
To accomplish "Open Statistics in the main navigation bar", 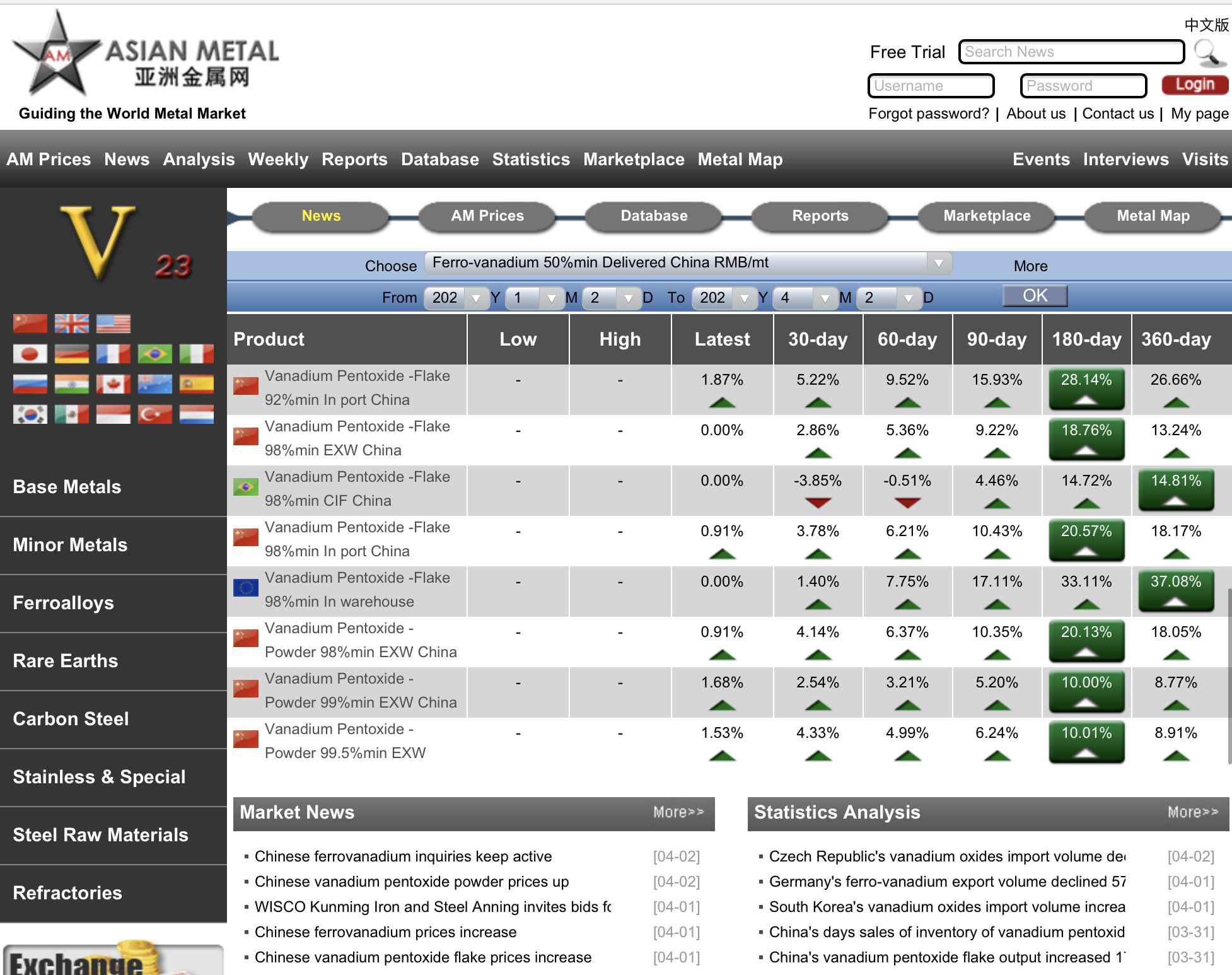I will [x=531, y=160].
